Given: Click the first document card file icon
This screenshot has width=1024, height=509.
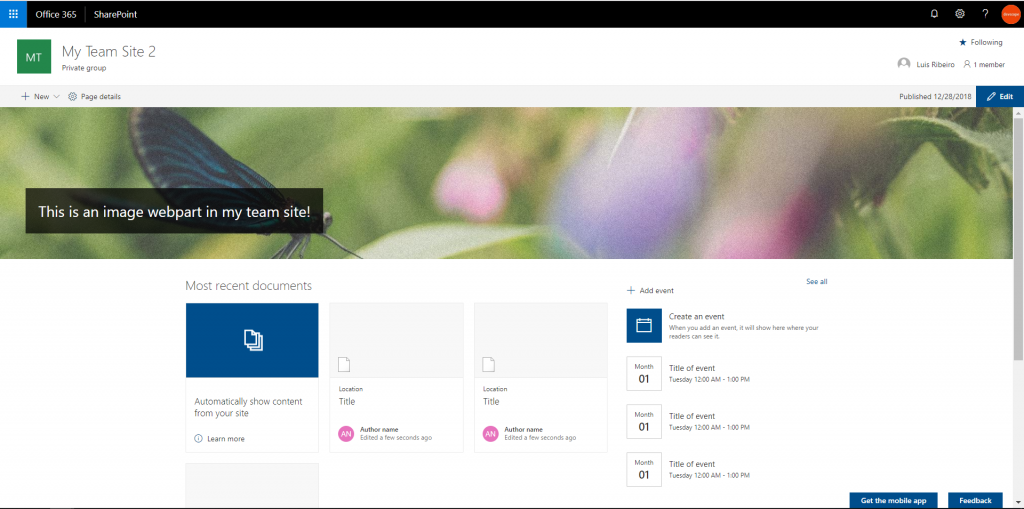Looking at the screenshot, I should pyautogui.click(x=344, y=364).
